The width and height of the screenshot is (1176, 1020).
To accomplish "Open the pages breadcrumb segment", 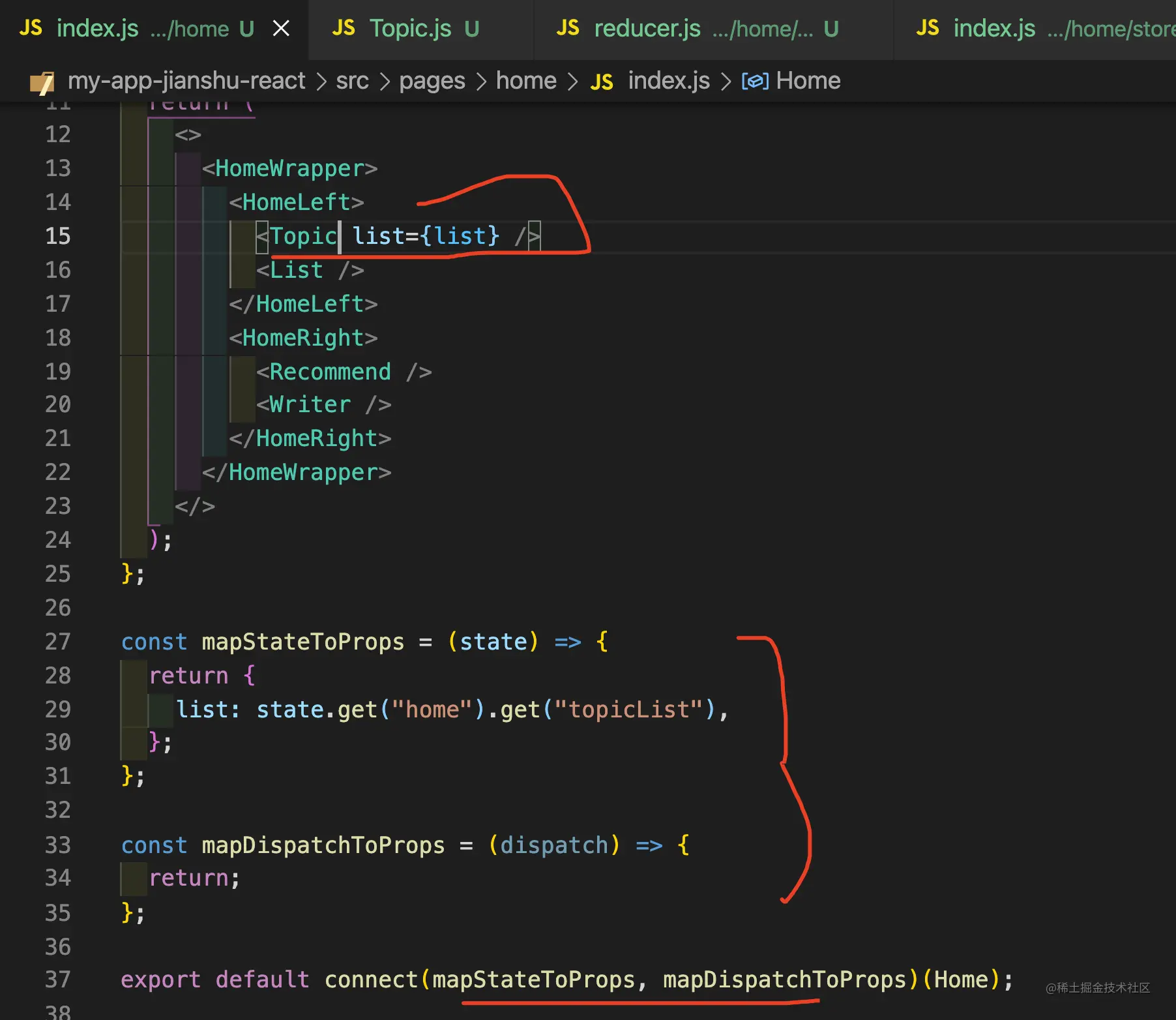I will [432, 81].
